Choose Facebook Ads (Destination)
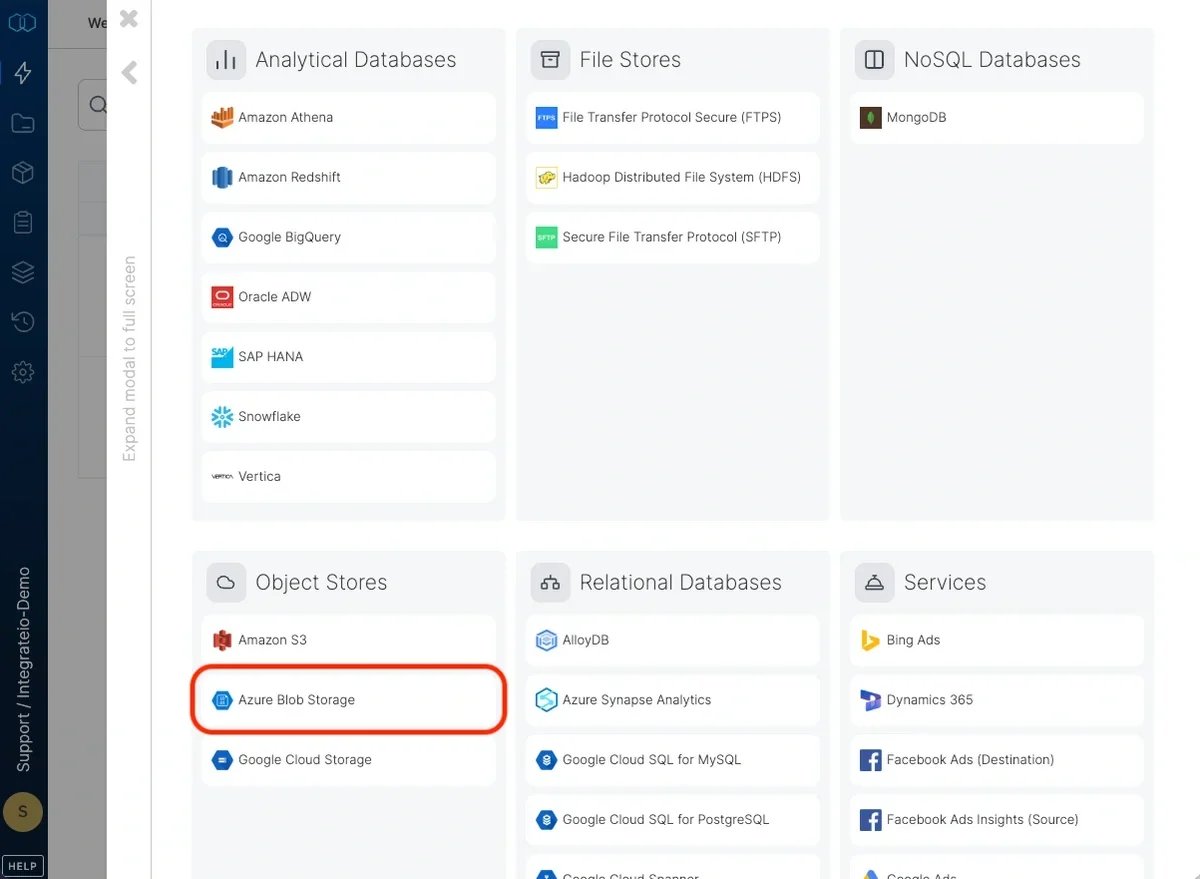 coord(996,760)
